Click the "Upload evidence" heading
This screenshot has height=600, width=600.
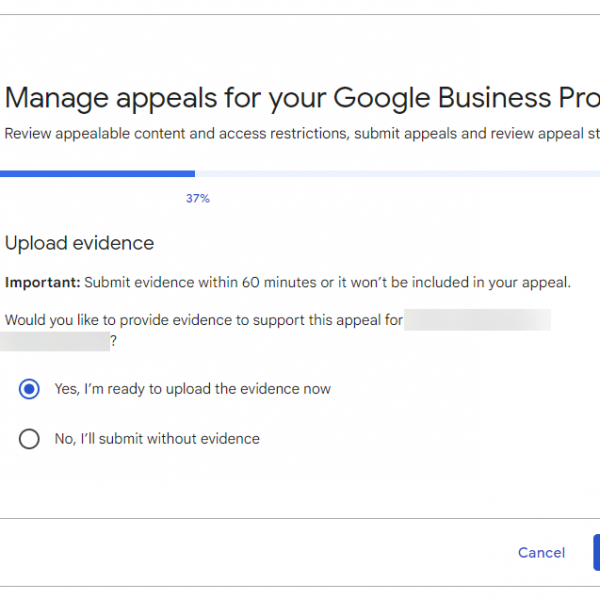tap(80, 243)
